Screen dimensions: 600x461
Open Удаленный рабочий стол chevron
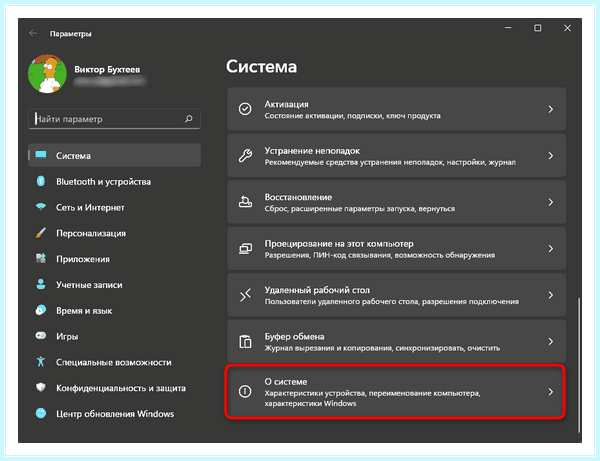click(x=551, y=295)
